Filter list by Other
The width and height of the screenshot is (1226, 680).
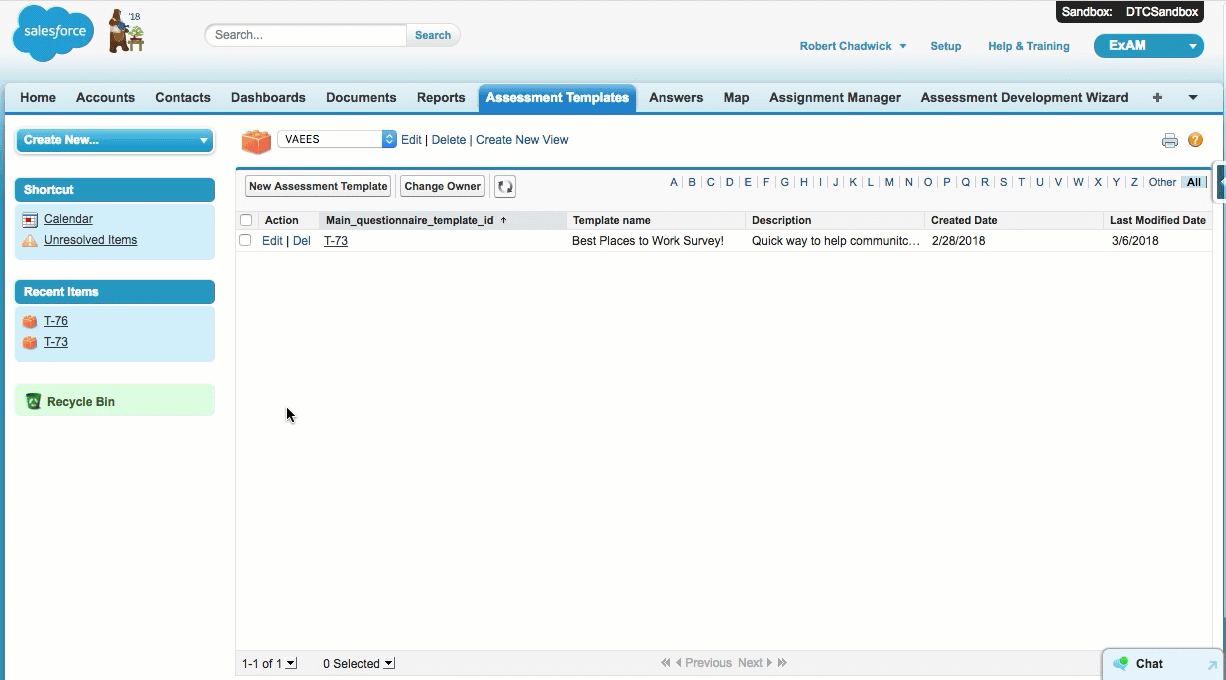1162,182
